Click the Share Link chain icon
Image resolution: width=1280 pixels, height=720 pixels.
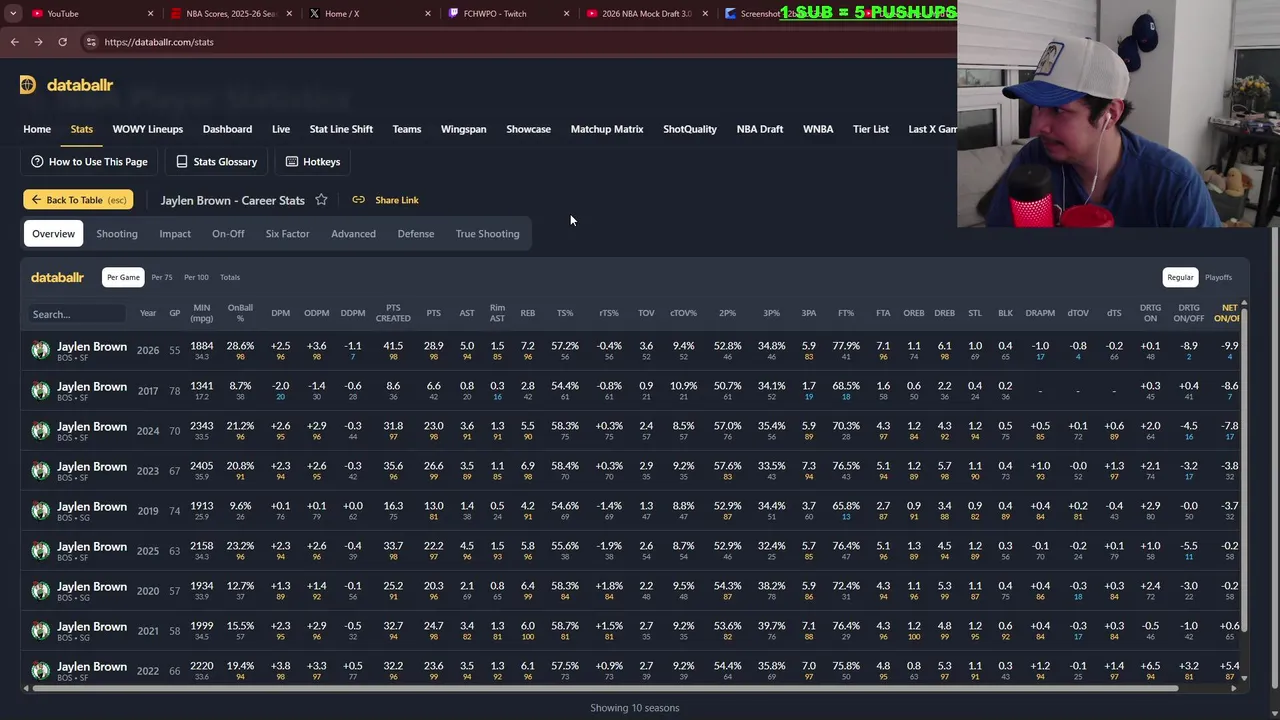point(358,200)
